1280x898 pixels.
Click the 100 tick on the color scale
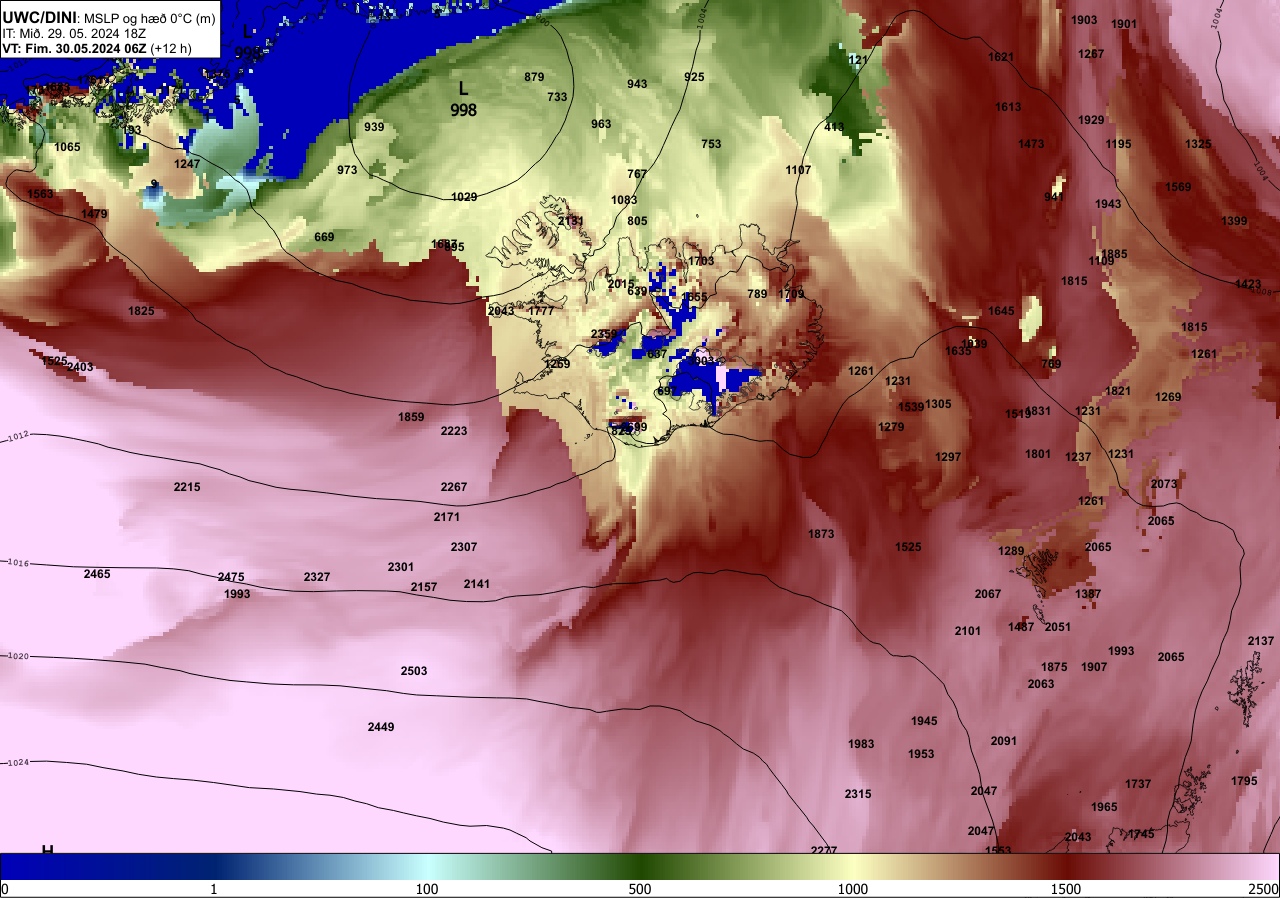tap(427, 889)
